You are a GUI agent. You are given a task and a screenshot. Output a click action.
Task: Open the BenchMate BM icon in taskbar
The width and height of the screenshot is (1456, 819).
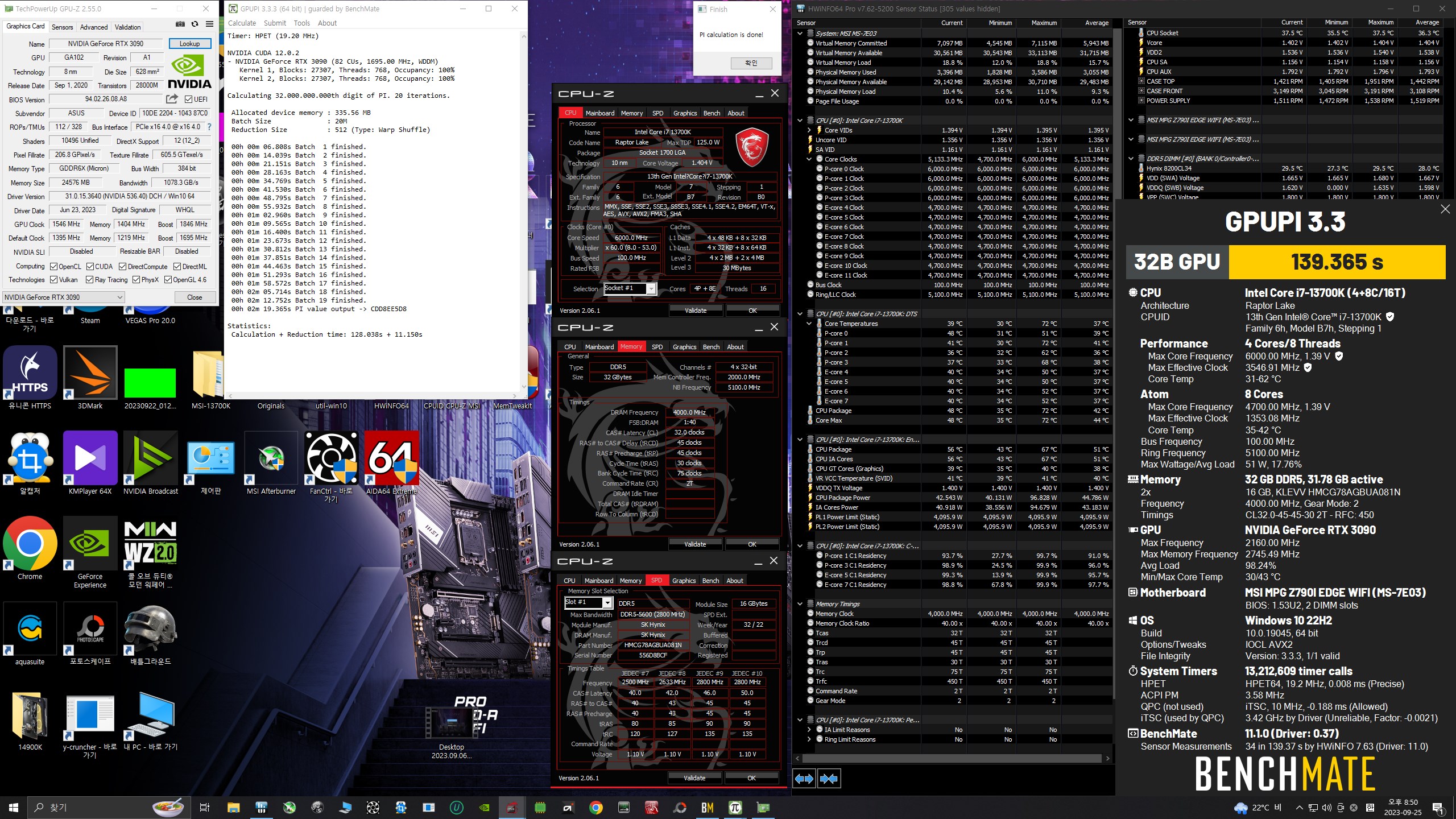(x=708, y=808)
